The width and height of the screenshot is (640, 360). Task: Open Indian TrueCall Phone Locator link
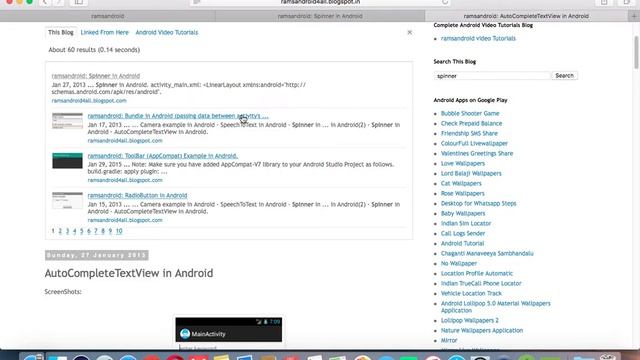tap(481, 283)
